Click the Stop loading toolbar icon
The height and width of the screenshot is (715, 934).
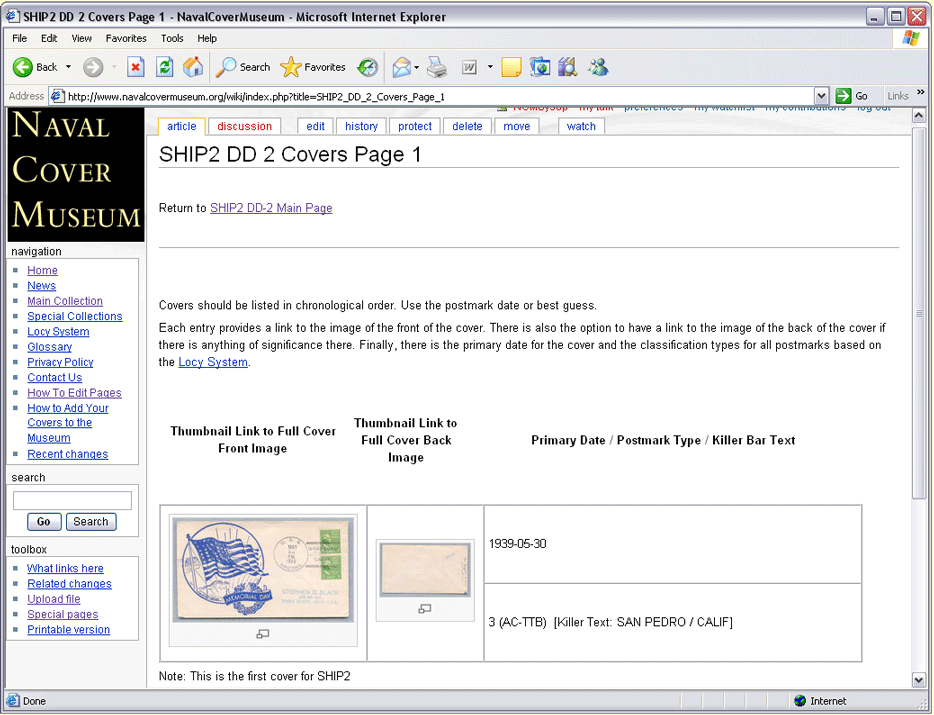point(136,67)
